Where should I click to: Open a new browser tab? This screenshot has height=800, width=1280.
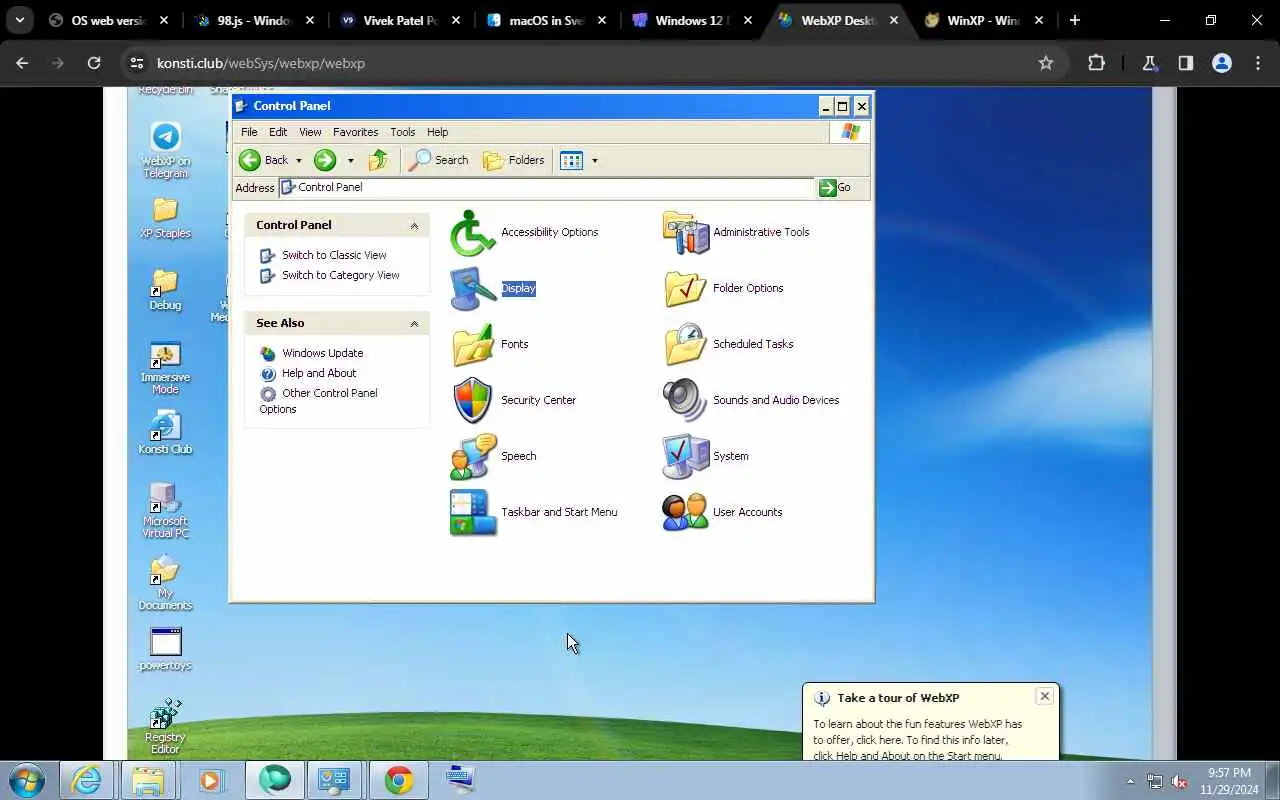(1074, 20)
